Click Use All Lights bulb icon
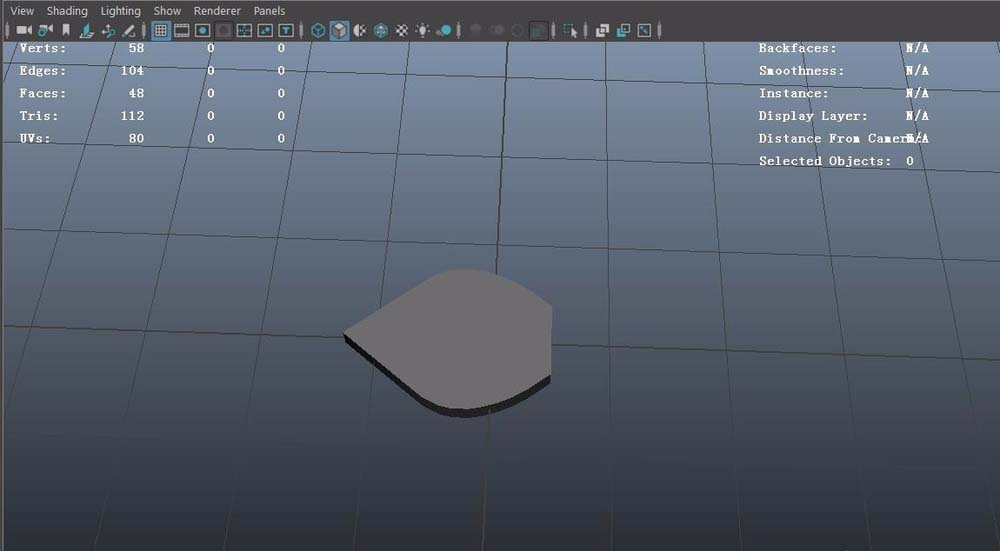 423,30
